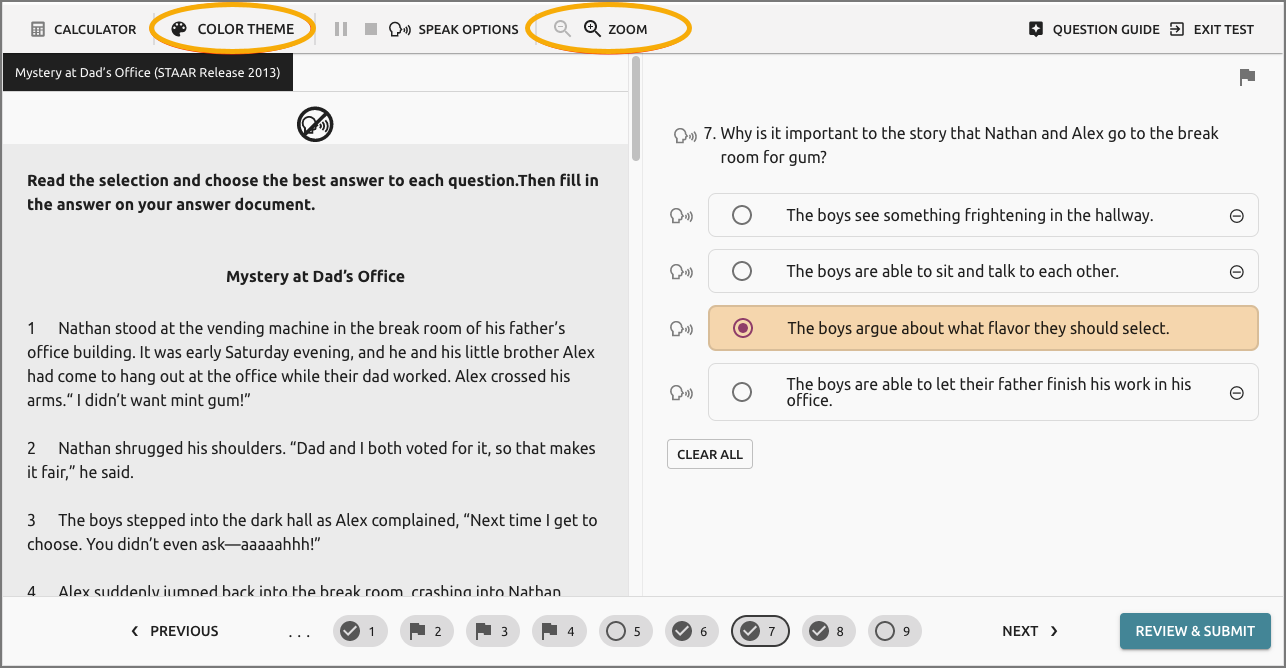
Task: Jump to question 1
Action: [360, 631]
